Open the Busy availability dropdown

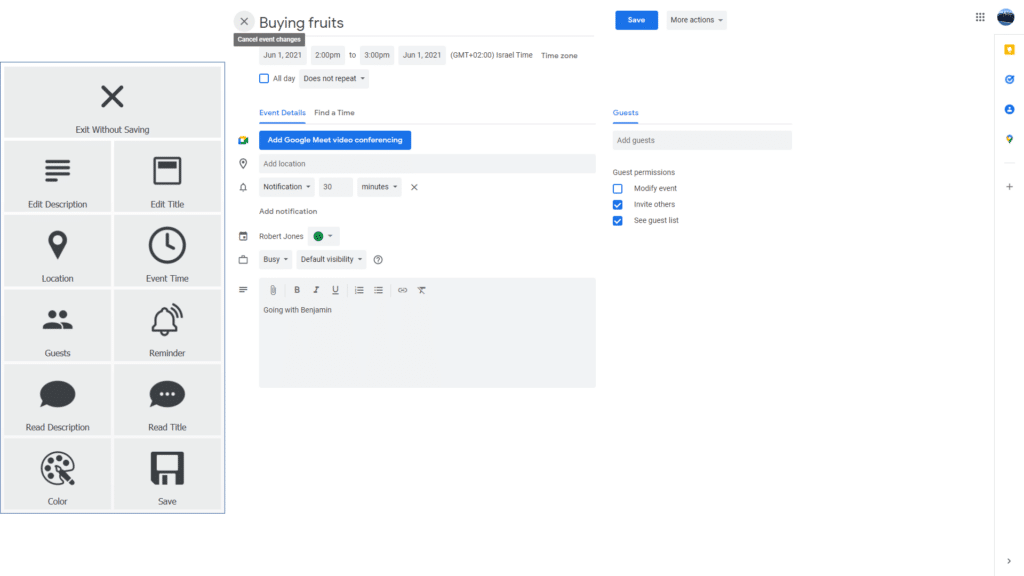click(275, 259)
